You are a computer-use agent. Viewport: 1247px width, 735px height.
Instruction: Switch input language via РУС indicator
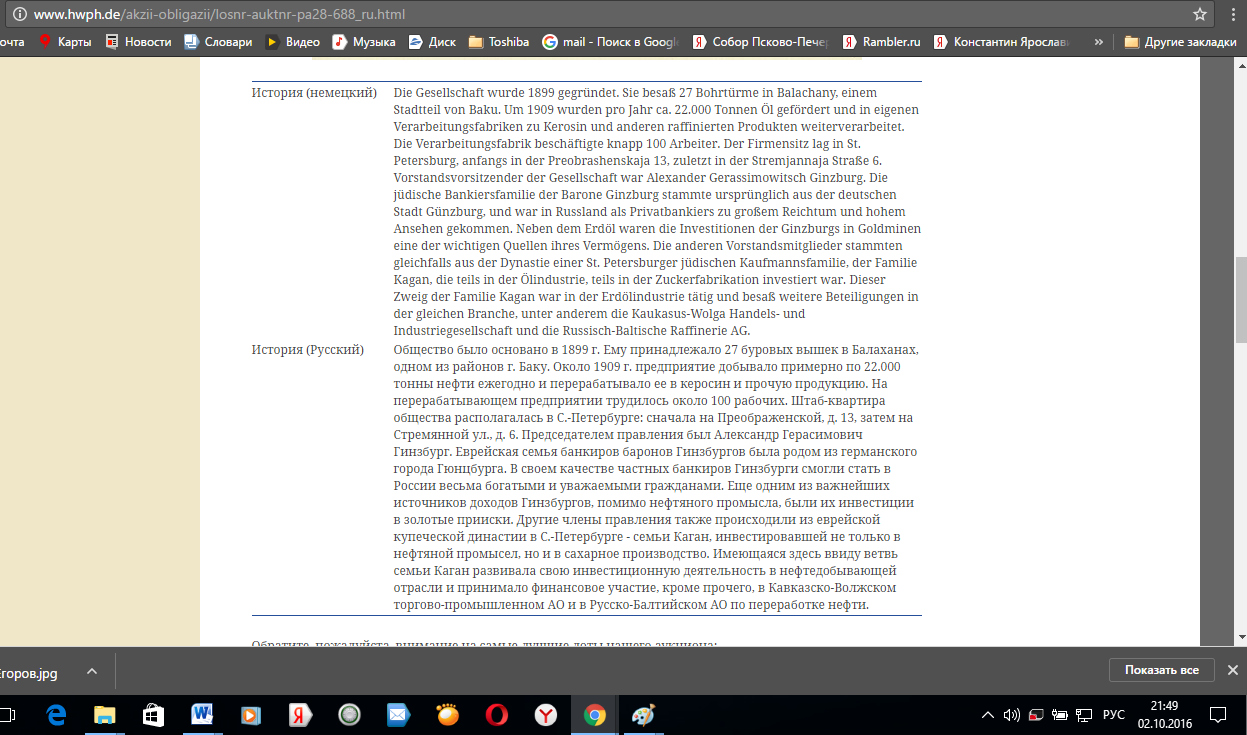pos(1113,715)
